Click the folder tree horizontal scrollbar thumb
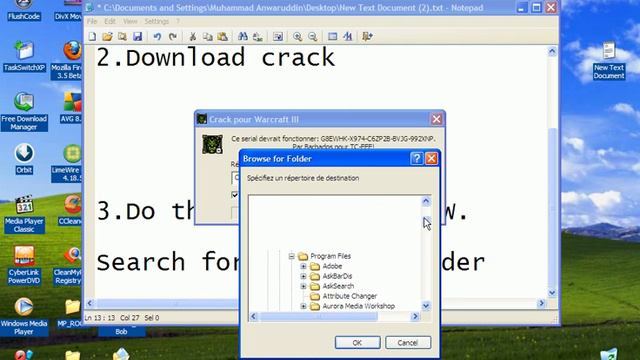 (318, 317)
